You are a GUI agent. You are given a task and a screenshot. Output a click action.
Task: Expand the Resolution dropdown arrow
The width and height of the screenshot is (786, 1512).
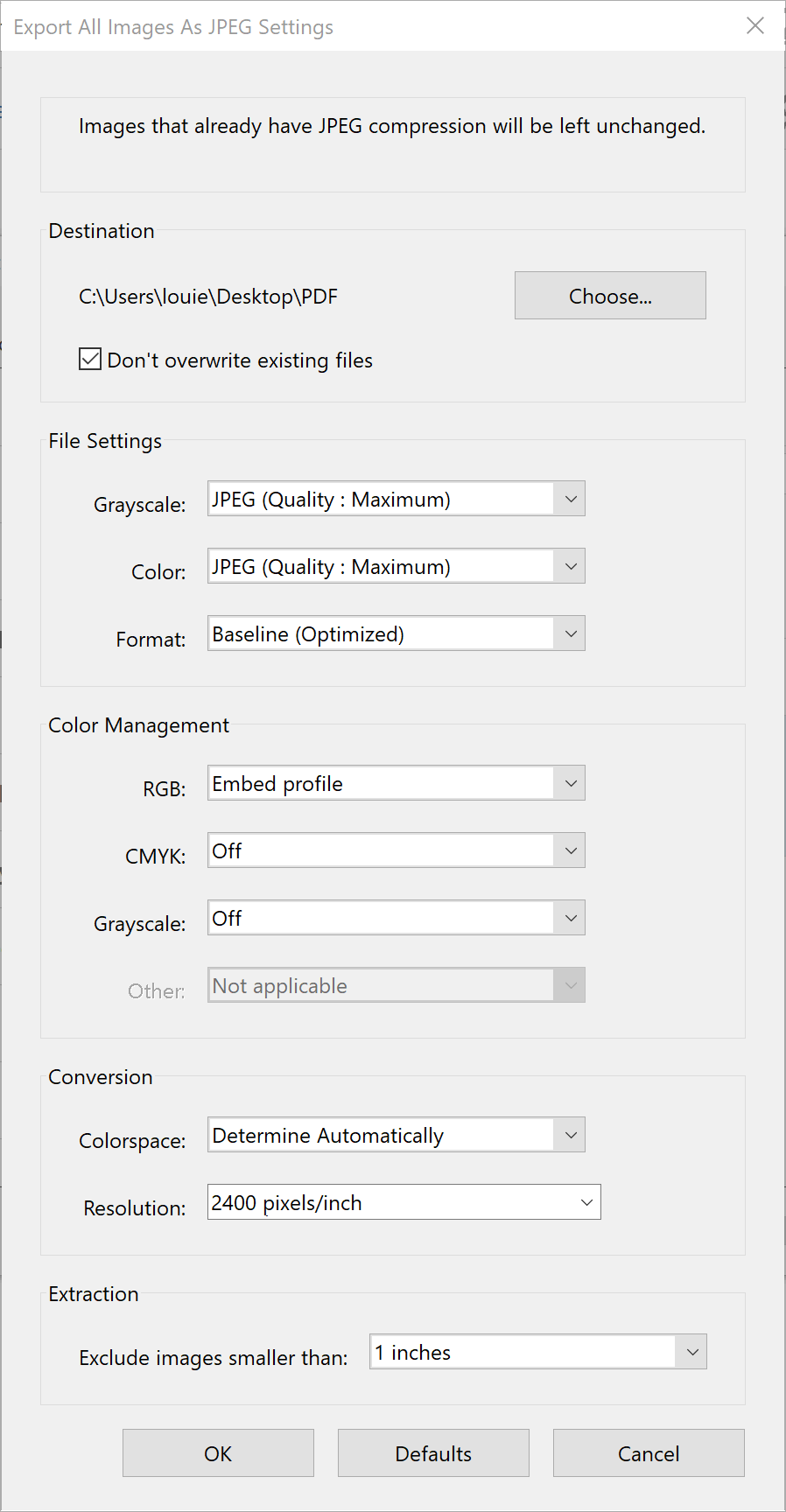[x=586, y=1202]
